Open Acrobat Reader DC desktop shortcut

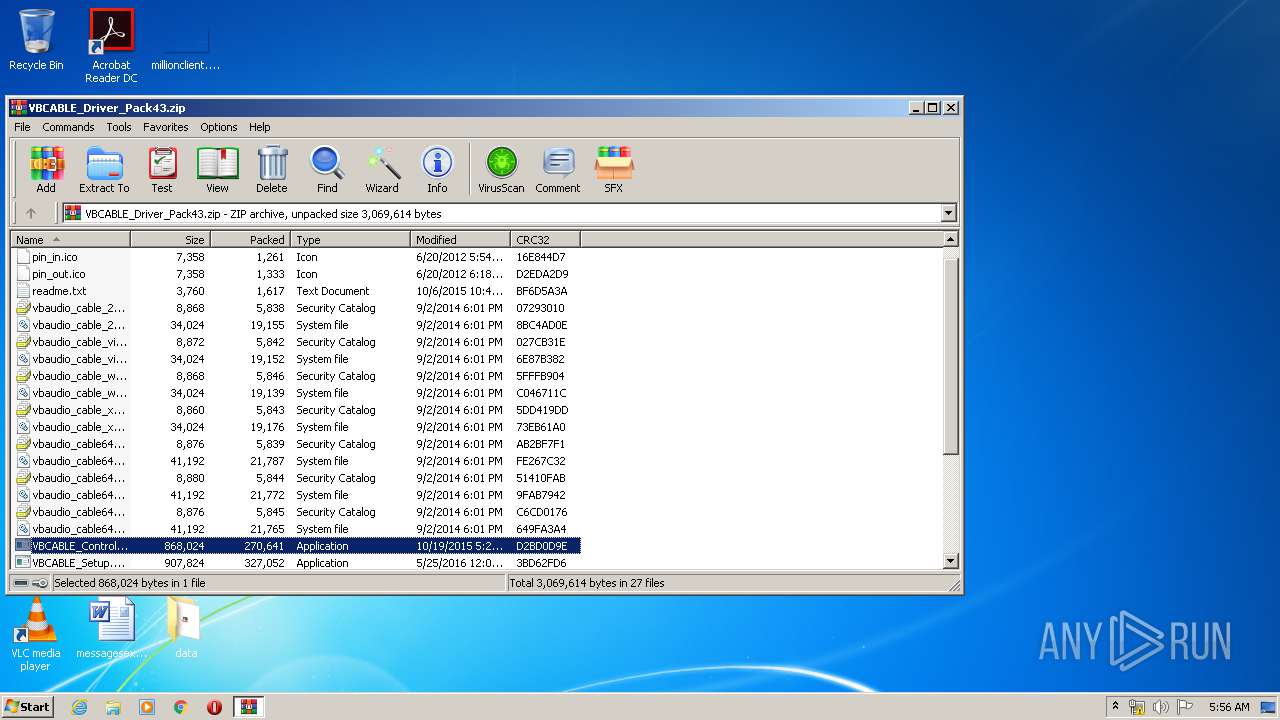point(111,46)
